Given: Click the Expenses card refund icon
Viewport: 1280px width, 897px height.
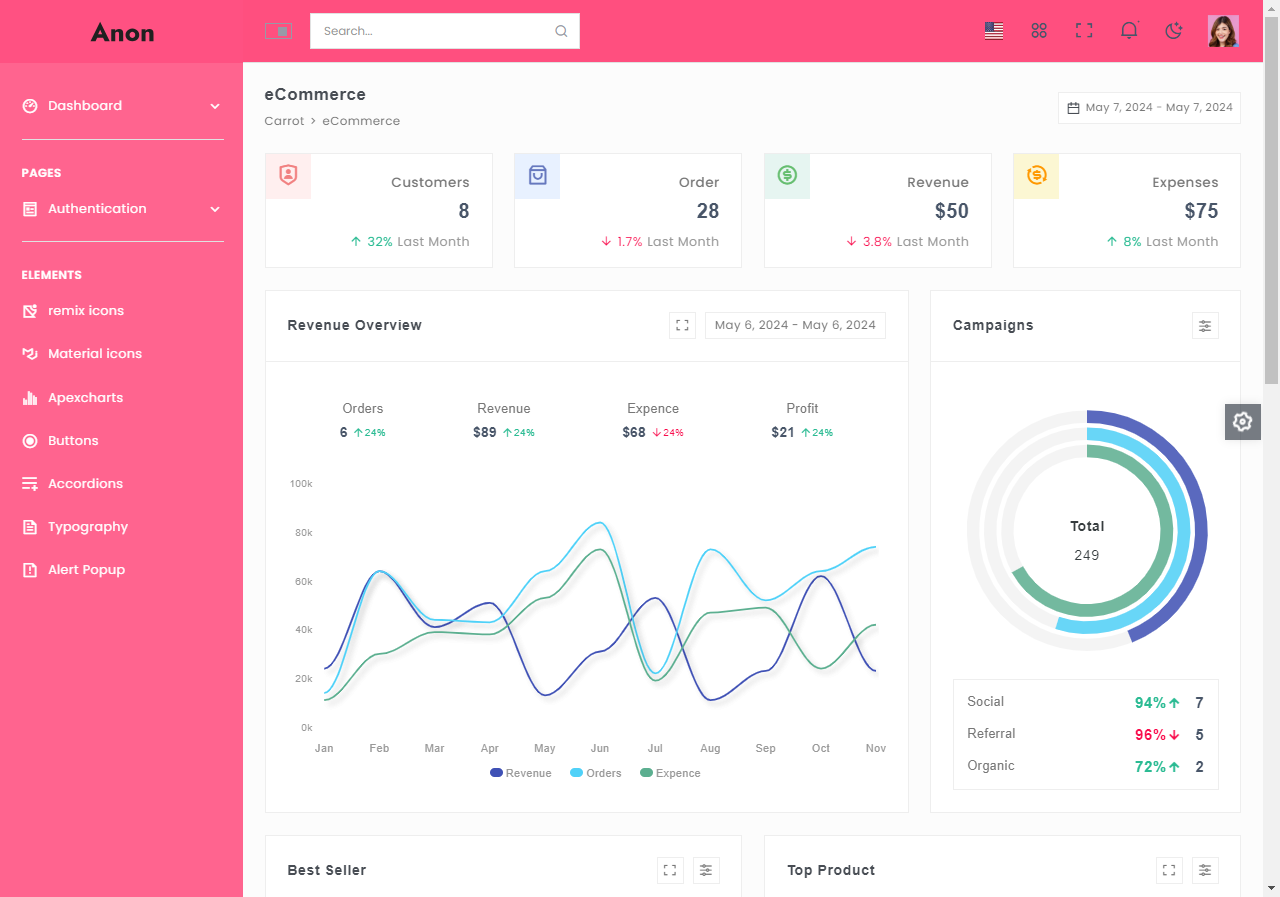Looking at the screenshot, I should click(1036, 176).
